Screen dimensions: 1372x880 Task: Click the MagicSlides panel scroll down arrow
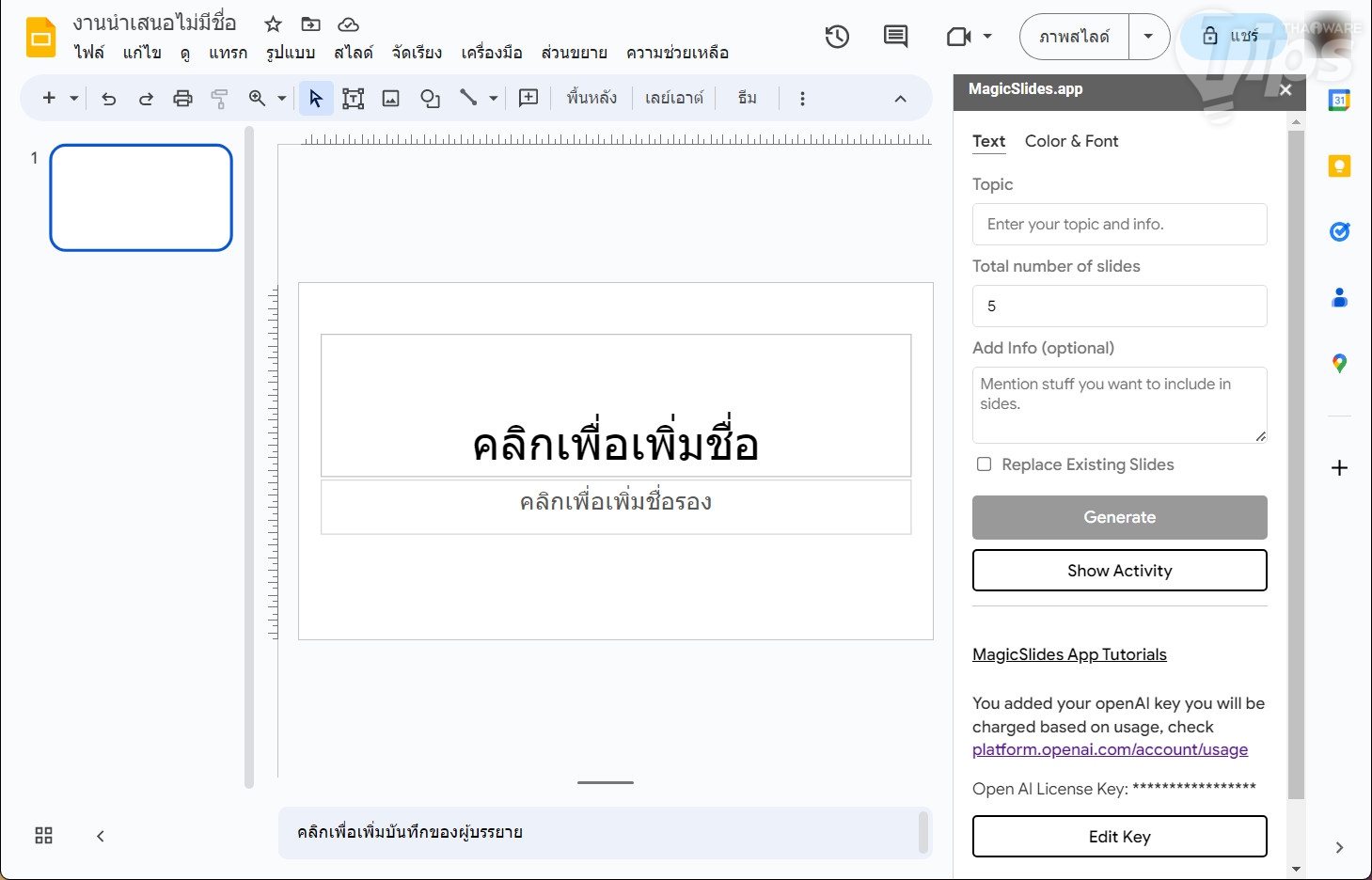coord(1296,869)
